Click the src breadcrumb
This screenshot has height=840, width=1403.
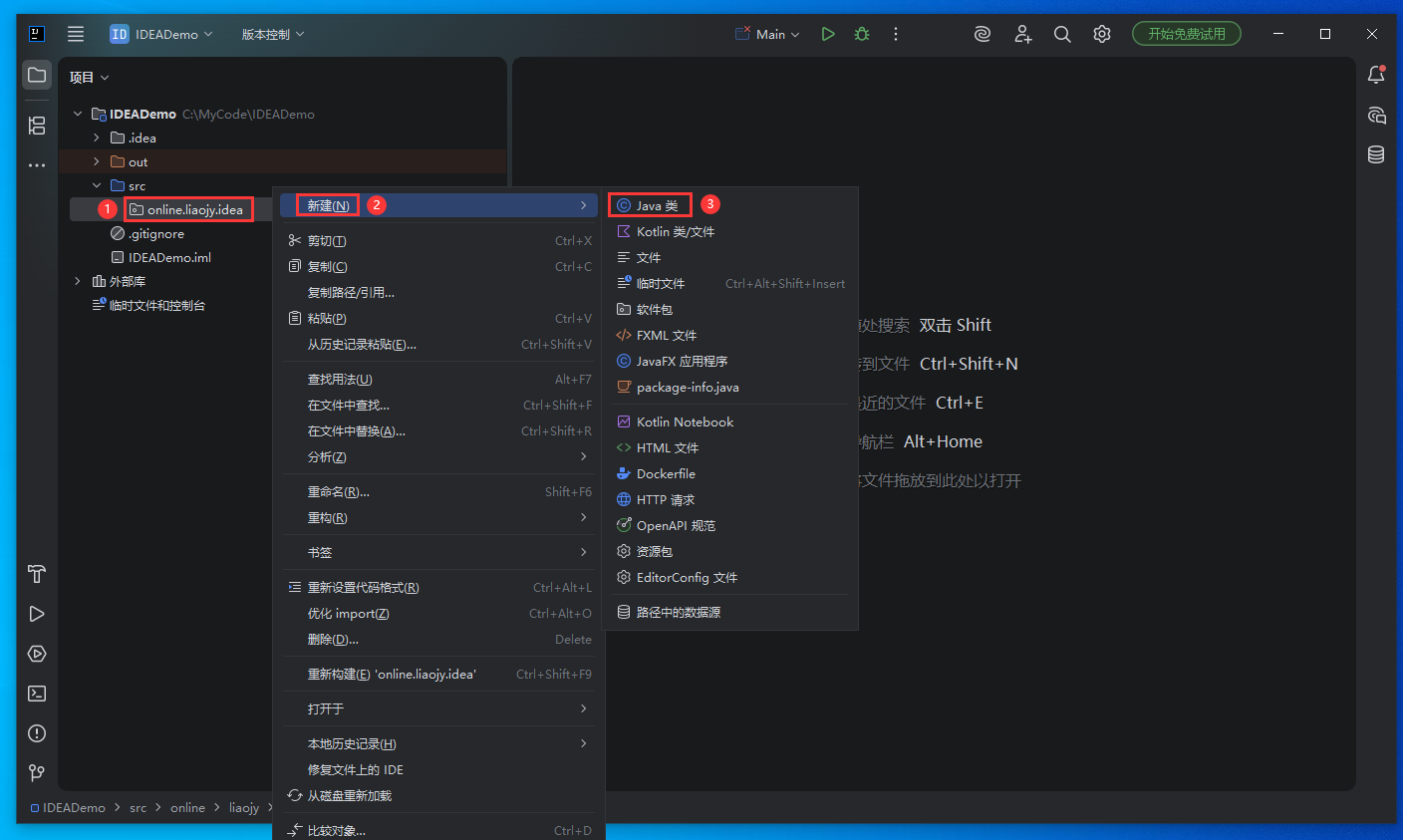(138, 807)
